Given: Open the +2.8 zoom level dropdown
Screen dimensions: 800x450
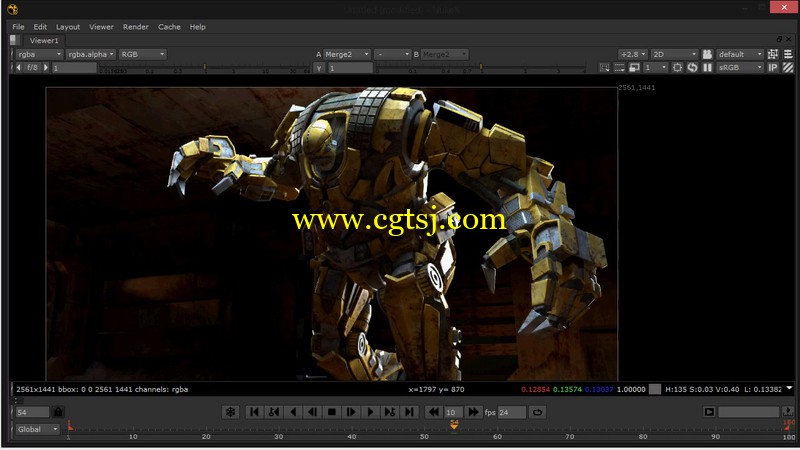Looking at the screenshot, I should click(x=633, y=54).
